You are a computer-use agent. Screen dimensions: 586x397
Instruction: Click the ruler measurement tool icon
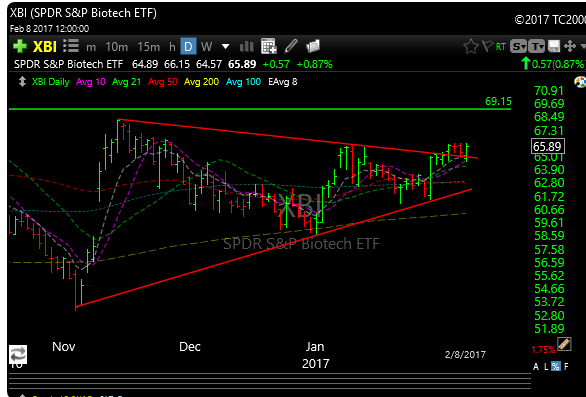point(564,344)
